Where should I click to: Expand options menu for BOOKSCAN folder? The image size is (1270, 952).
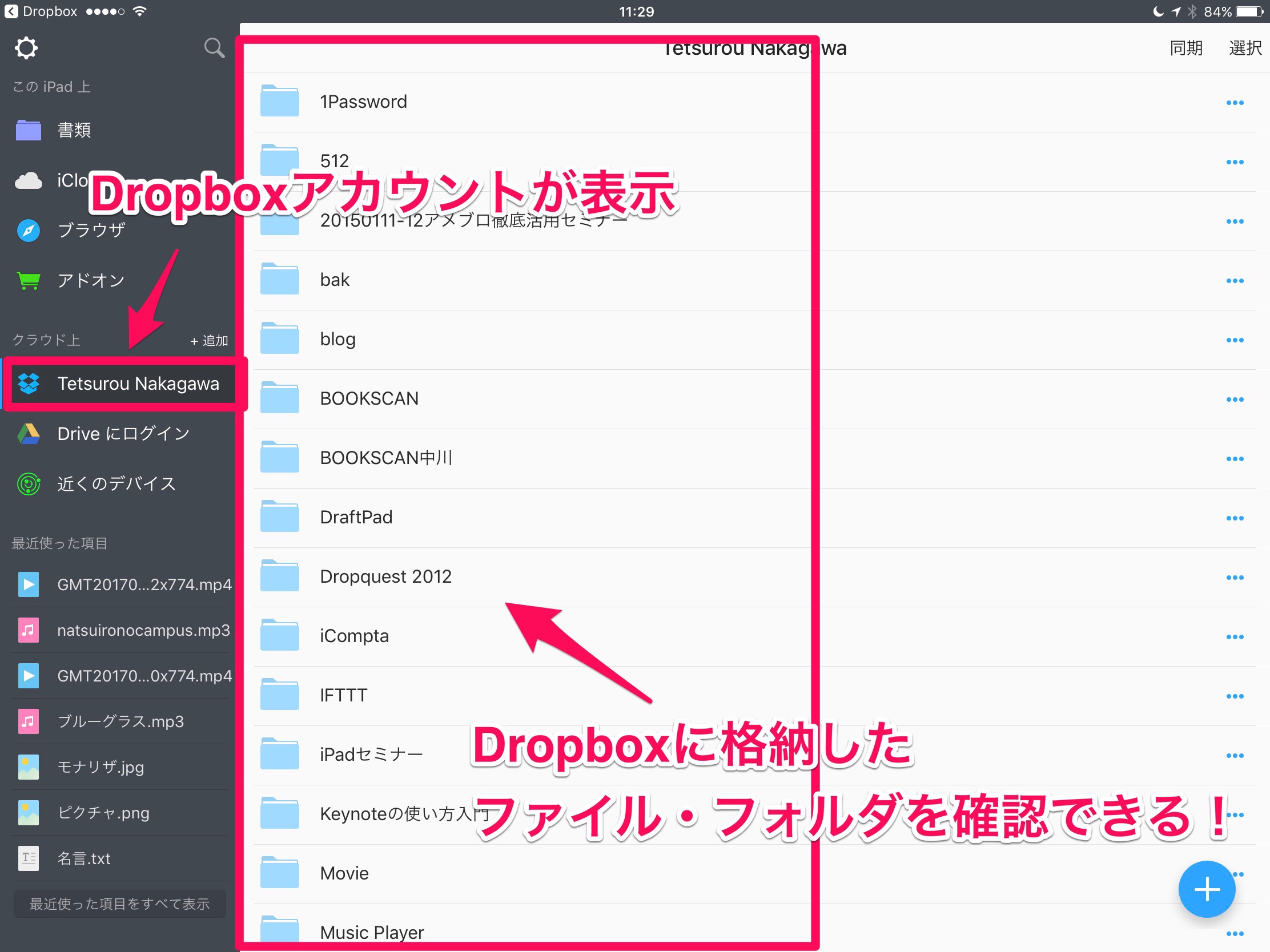(x=1235, y=400)
